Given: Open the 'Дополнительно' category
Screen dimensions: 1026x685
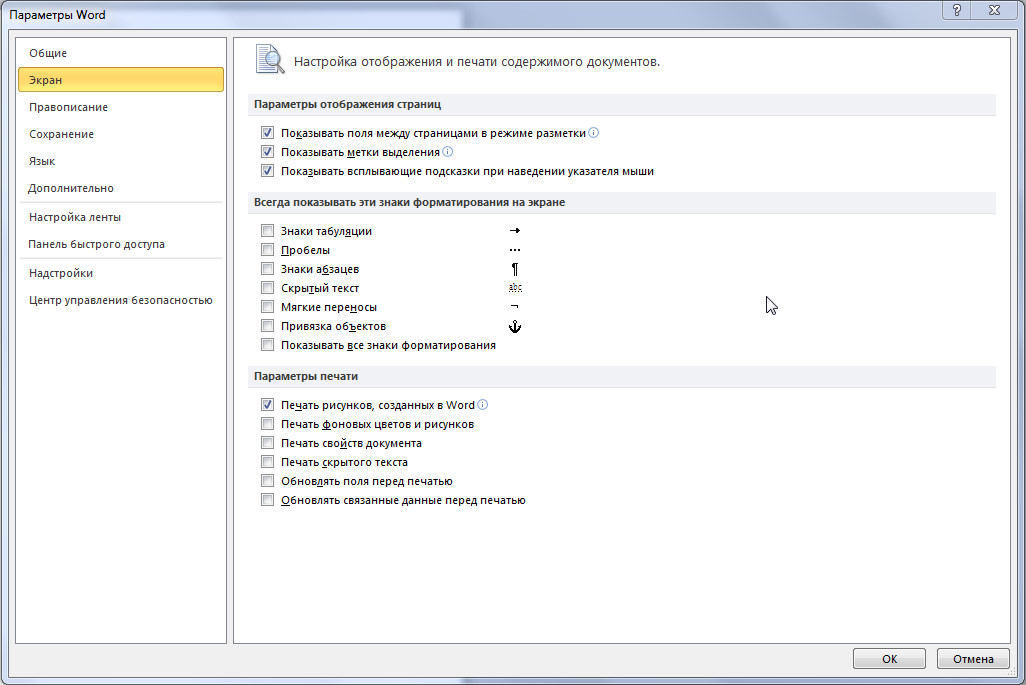Looking at the screenshot, I should [121, 188].
